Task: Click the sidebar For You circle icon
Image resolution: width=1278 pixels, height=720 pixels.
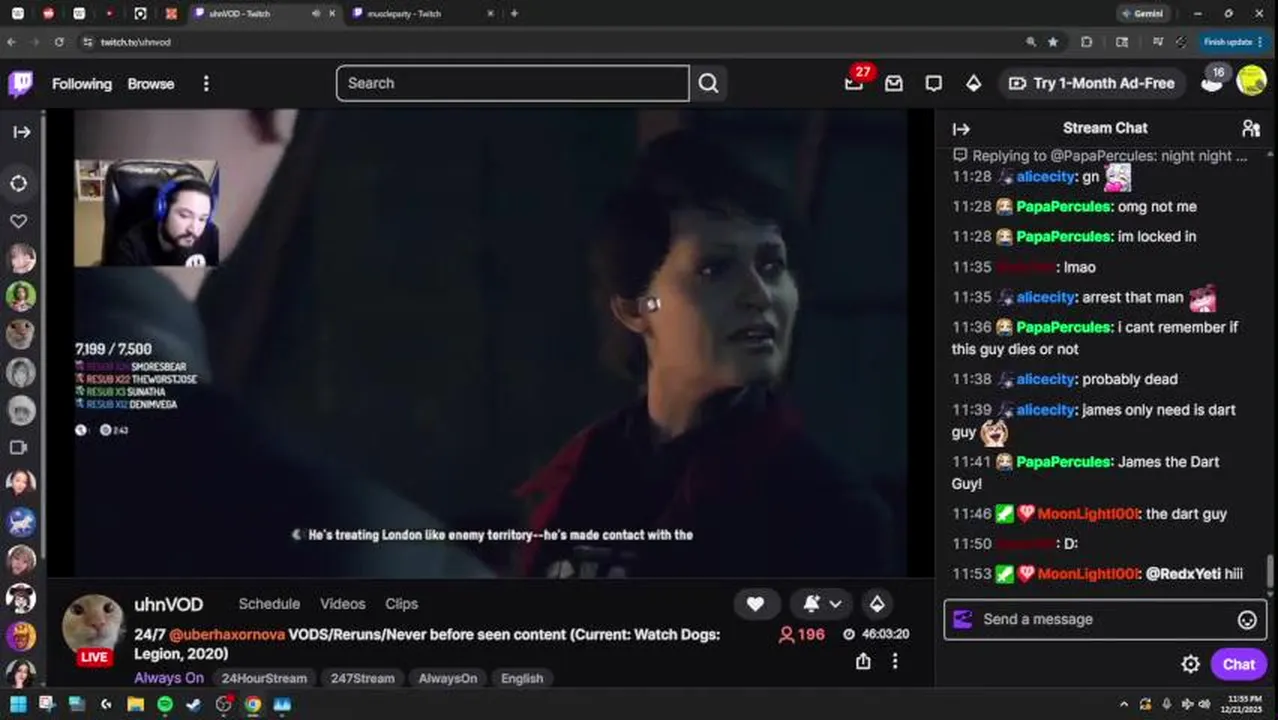Action: coord(19,183)
